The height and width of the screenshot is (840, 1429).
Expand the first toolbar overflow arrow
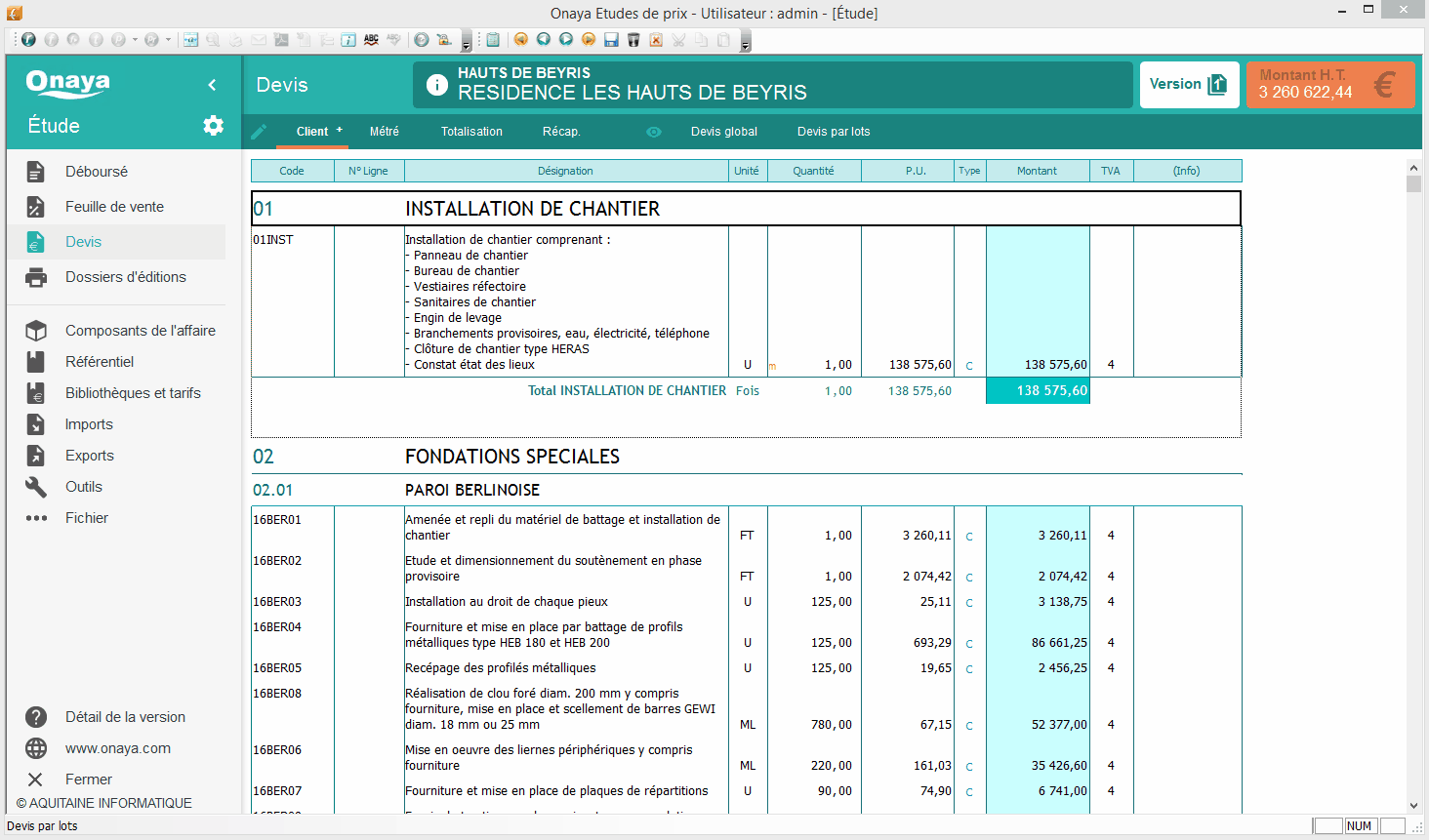pyautogui.click(x=466, y=45)
